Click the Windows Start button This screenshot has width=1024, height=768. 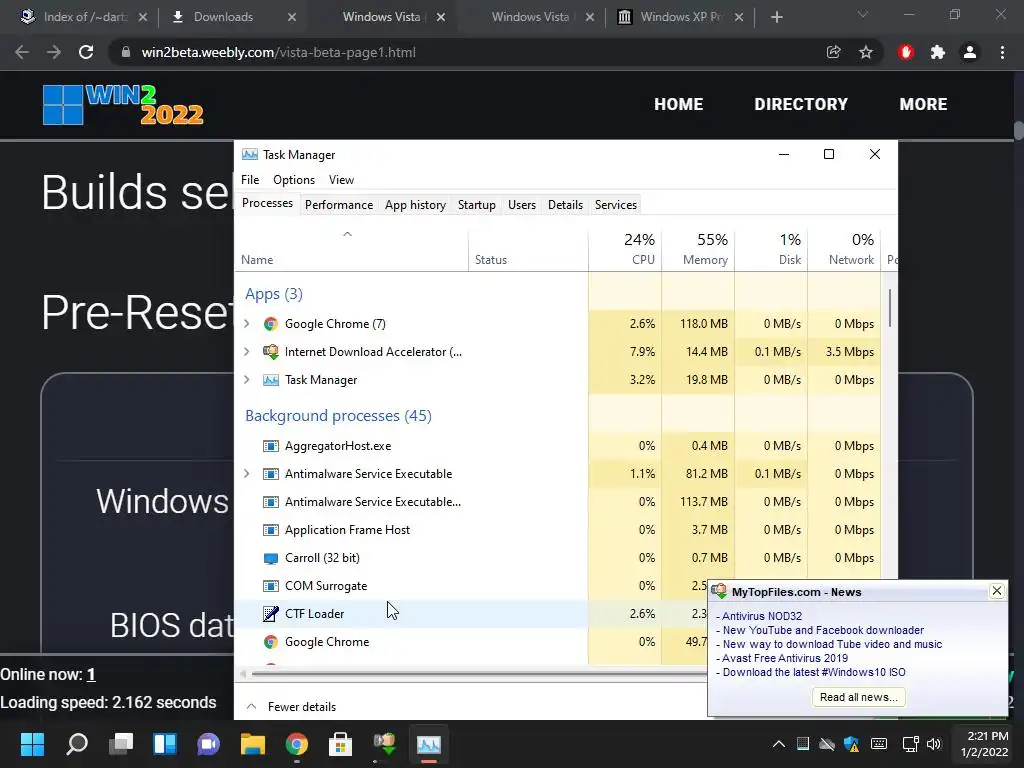click(x=32, y=744)
